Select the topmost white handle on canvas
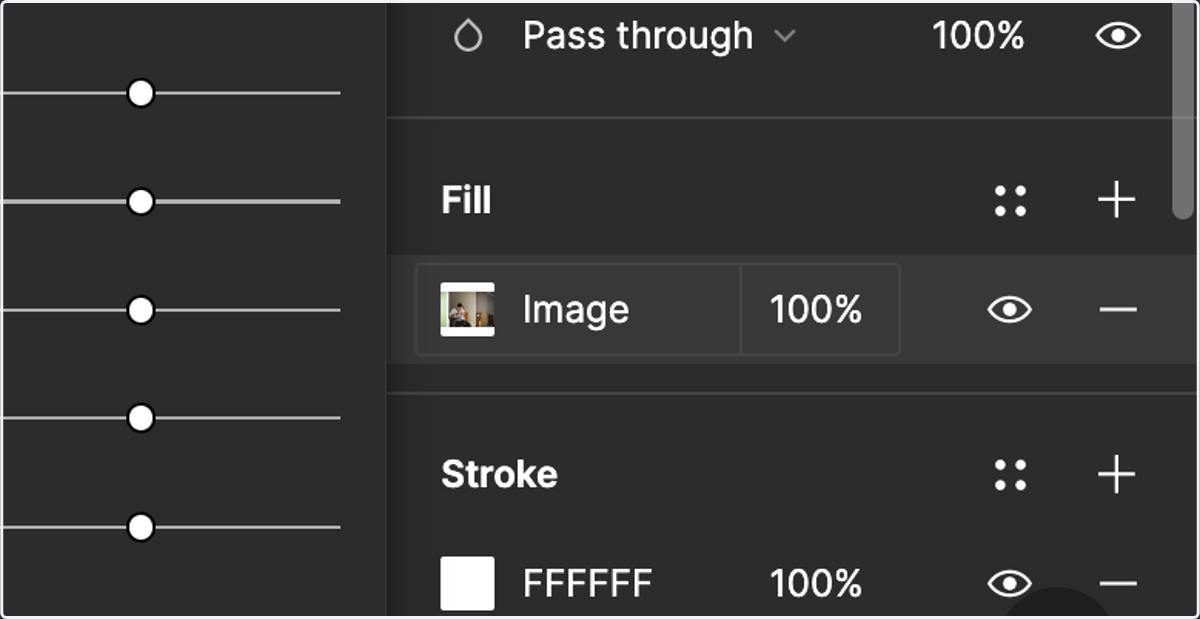This screenshot has height=619, width=1200. [141, 94]
